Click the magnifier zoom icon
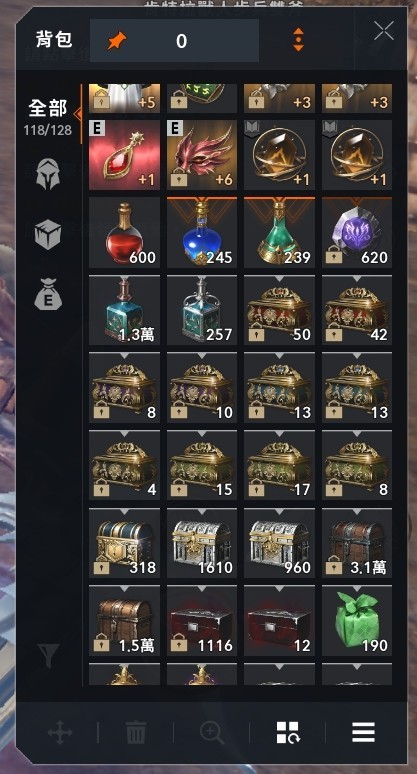Viewport: 417px width, 774px height. click(x=212, y=732)
